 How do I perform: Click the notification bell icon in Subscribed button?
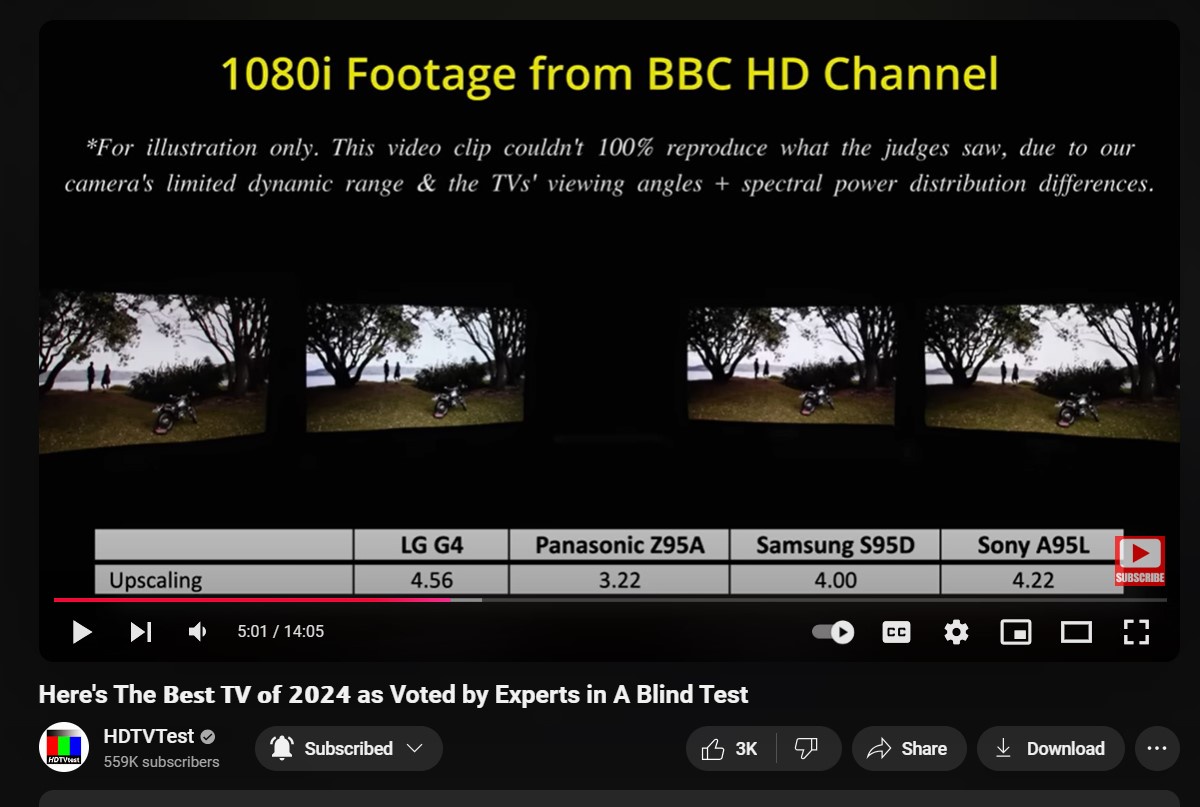click(x=282, y=748)
